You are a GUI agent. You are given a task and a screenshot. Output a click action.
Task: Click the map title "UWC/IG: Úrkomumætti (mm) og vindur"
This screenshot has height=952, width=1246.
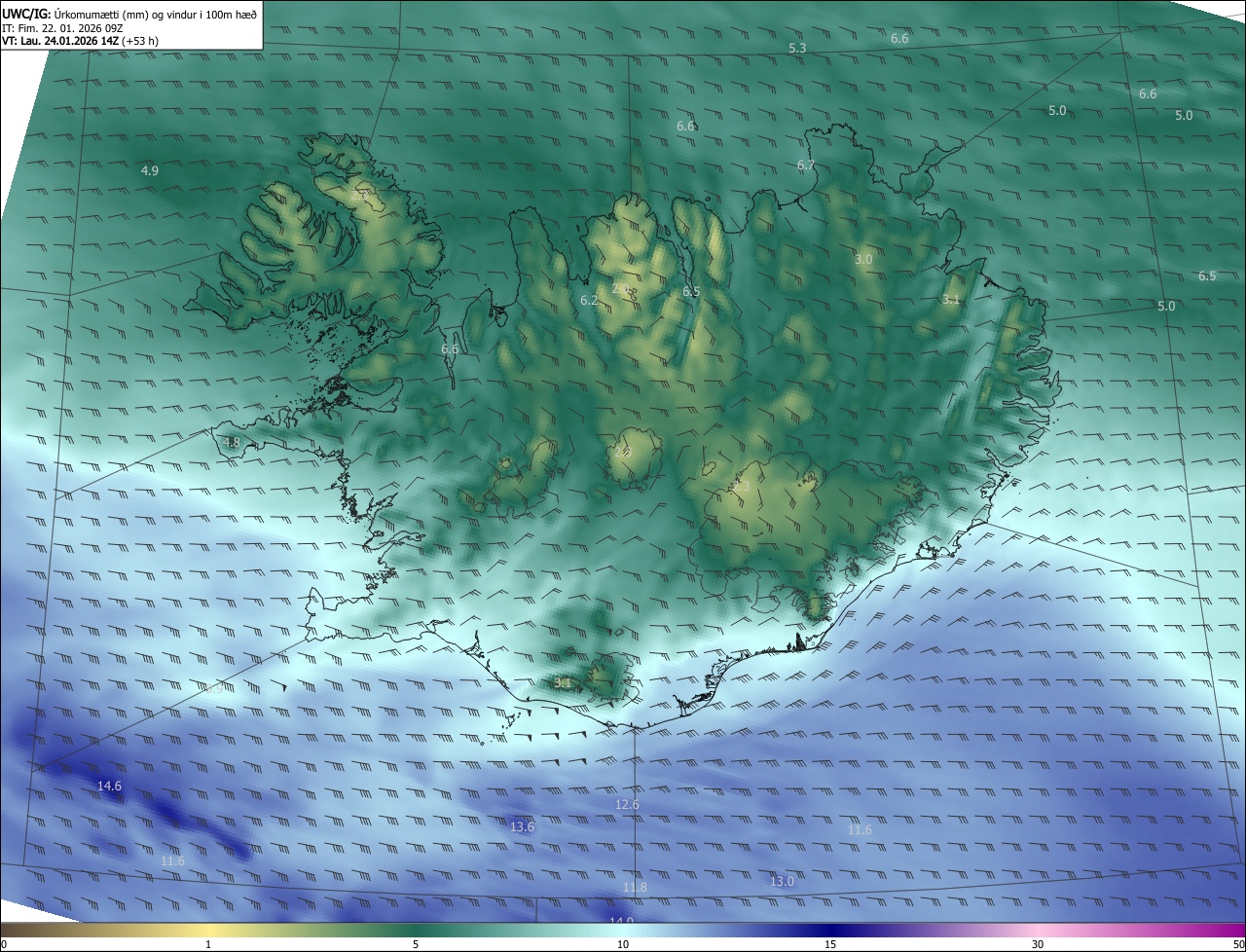[x=129, y=14]
